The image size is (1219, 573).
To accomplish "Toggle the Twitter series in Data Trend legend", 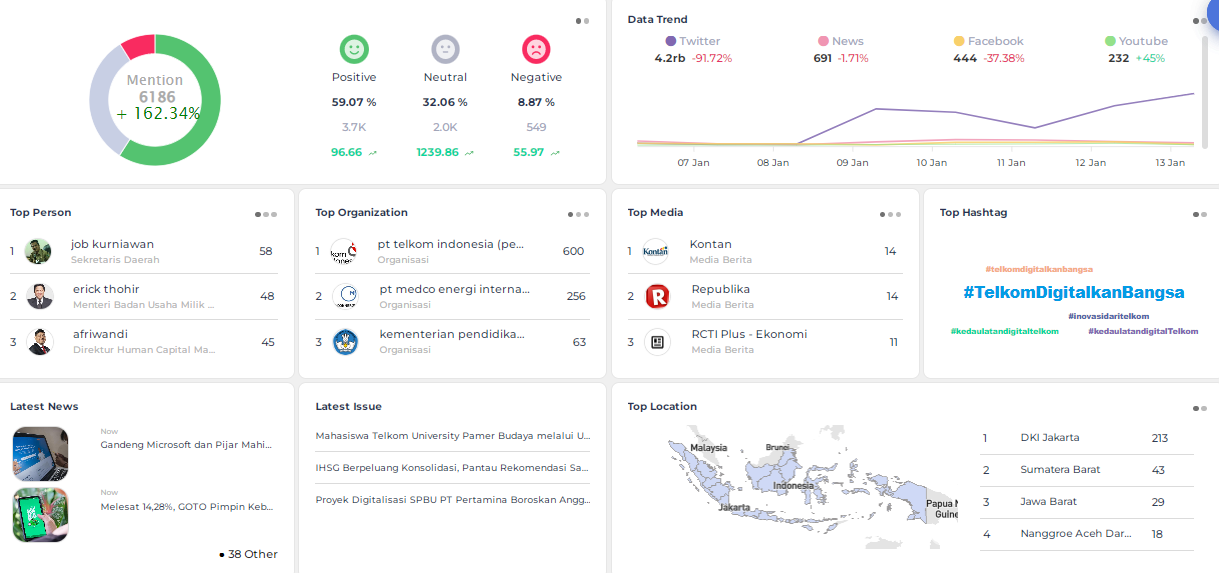I will point(692,41).
